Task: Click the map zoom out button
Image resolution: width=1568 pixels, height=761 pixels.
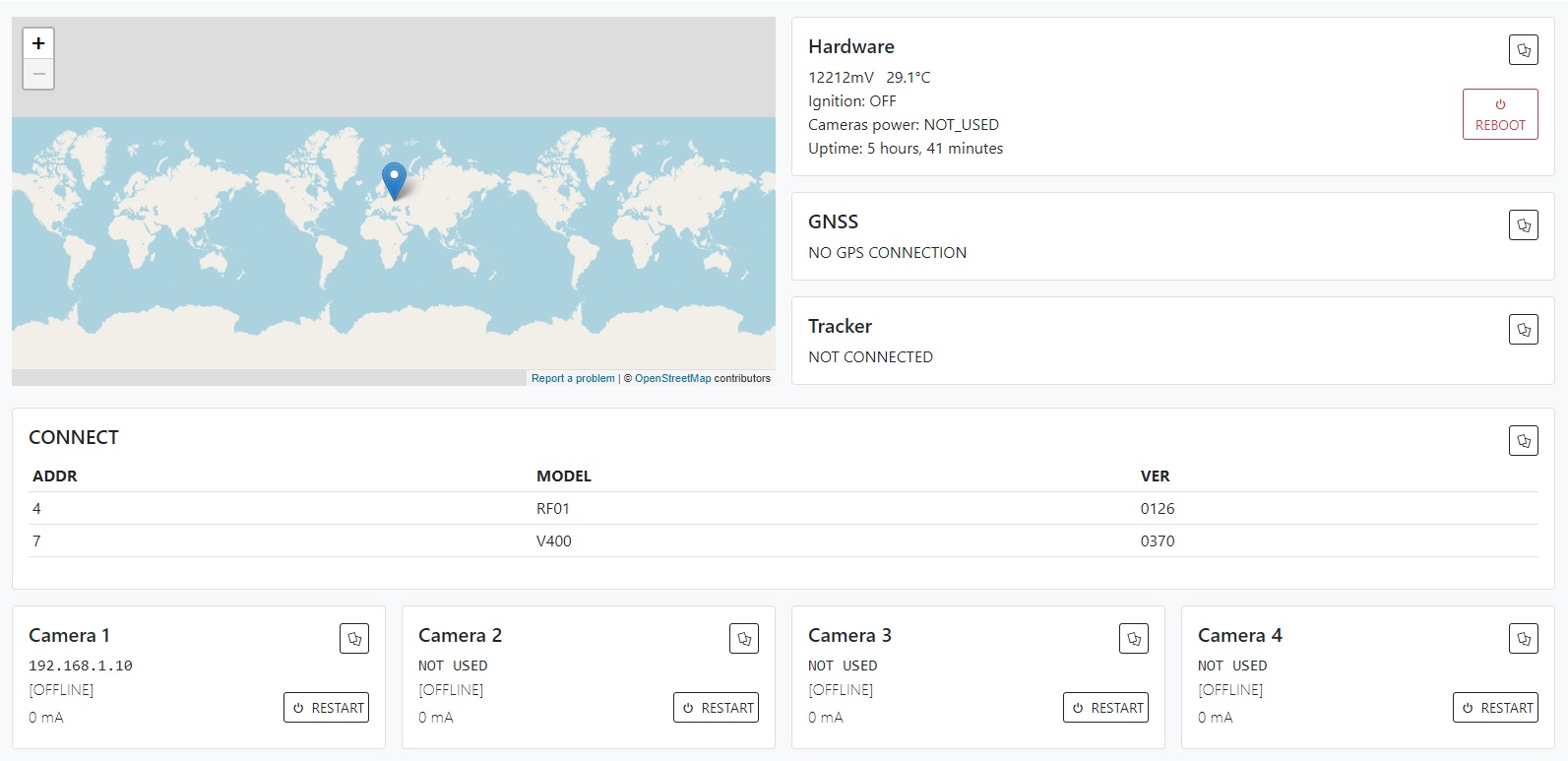Action: click(38, 74)
